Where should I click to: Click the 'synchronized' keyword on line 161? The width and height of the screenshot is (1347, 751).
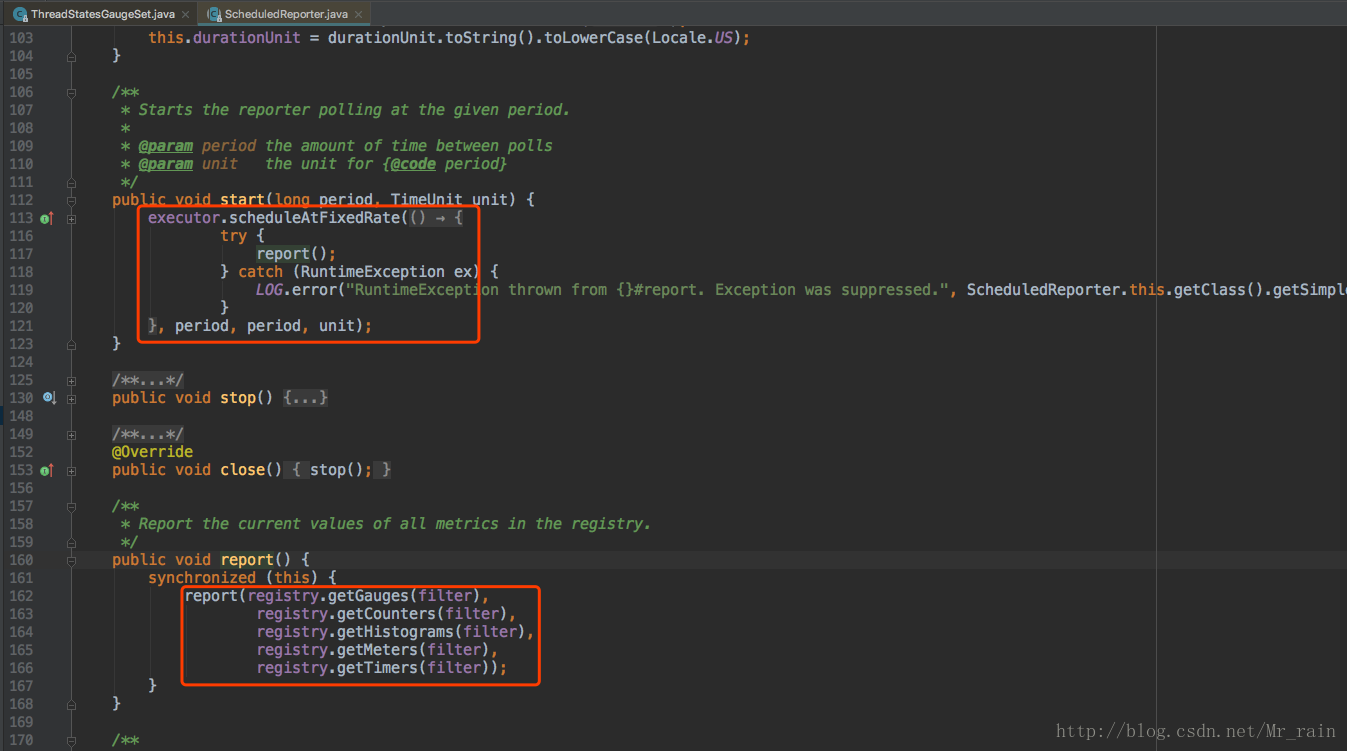(202, 578)
